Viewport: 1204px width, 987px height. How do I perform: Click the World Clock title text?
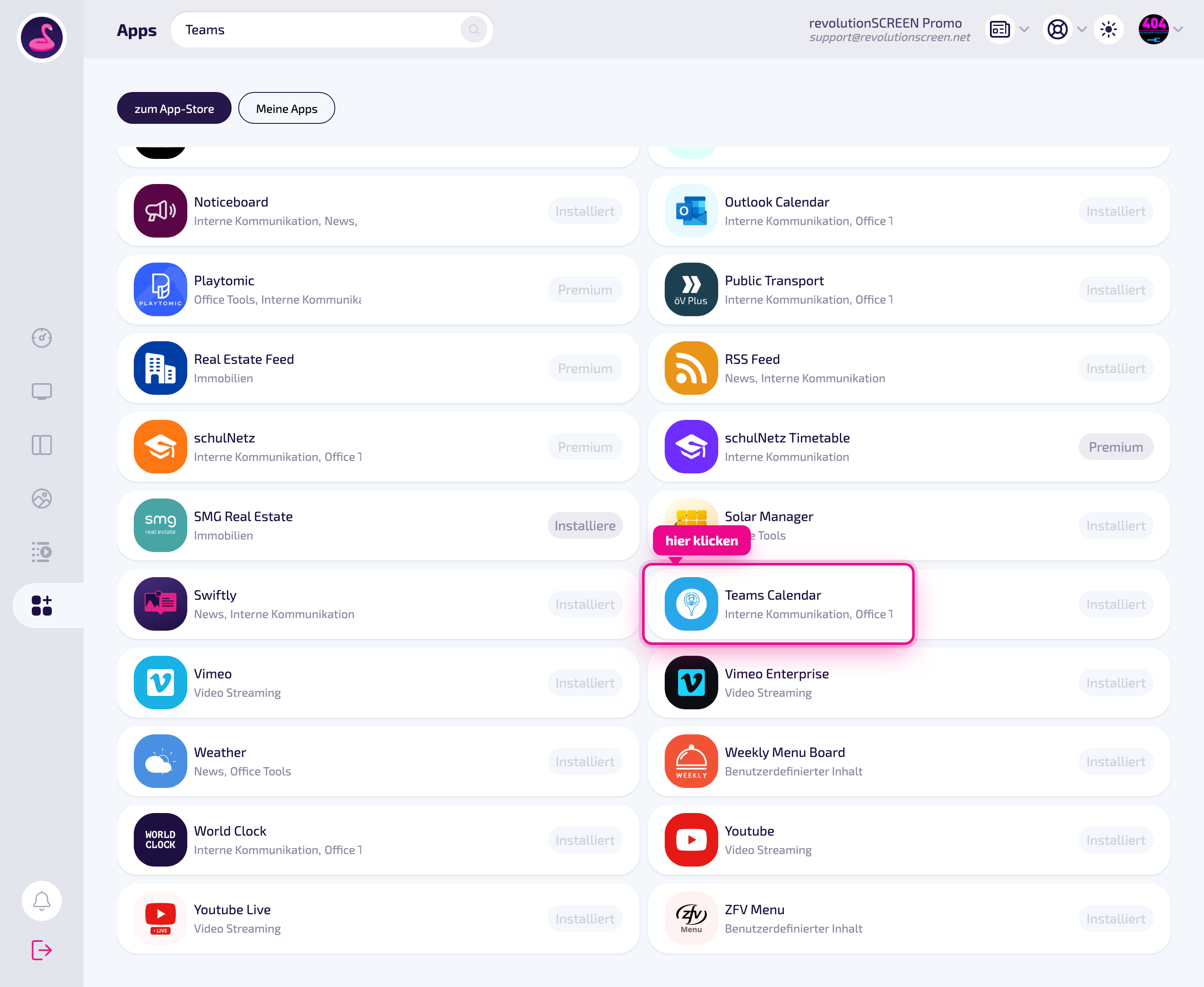click(x=230, y=831)
